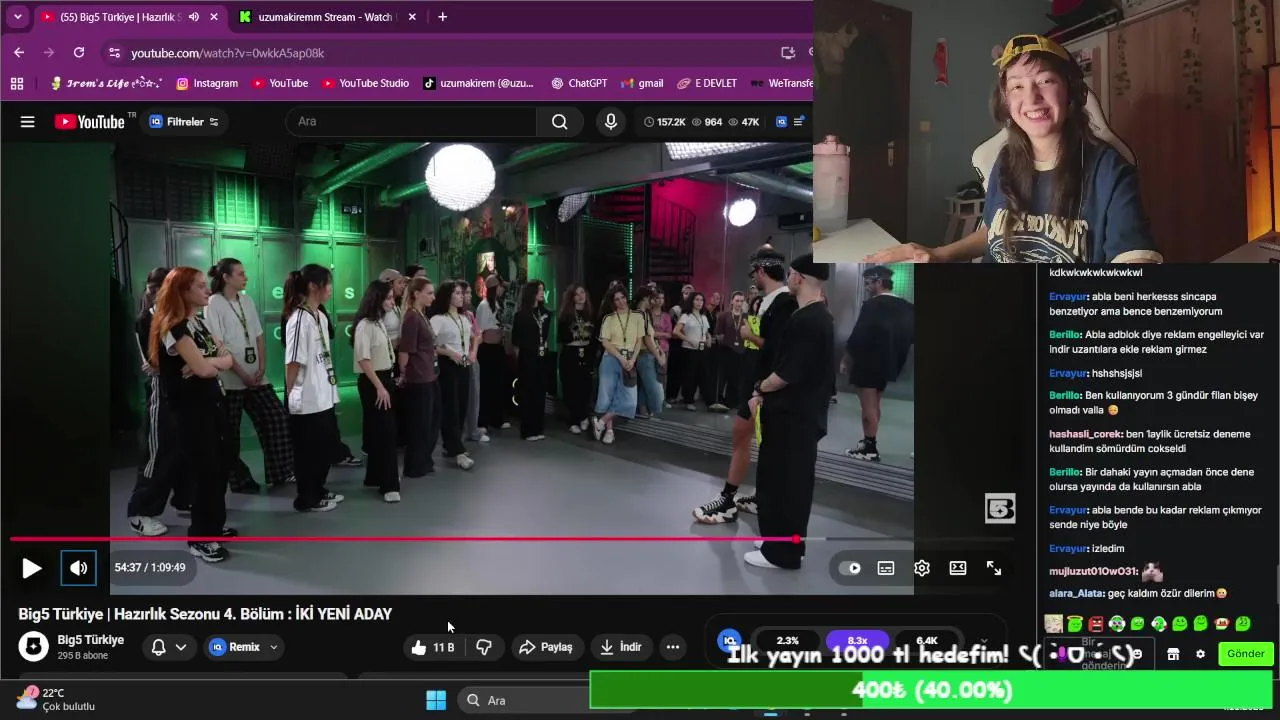Open the tab search dropdown arrow

coord(17,17)
